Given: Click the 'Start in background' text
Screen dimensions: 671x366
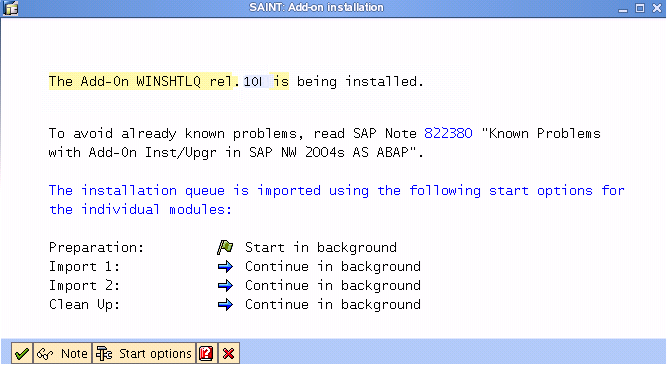Looking at the screenshot, I should coord(321,247).
